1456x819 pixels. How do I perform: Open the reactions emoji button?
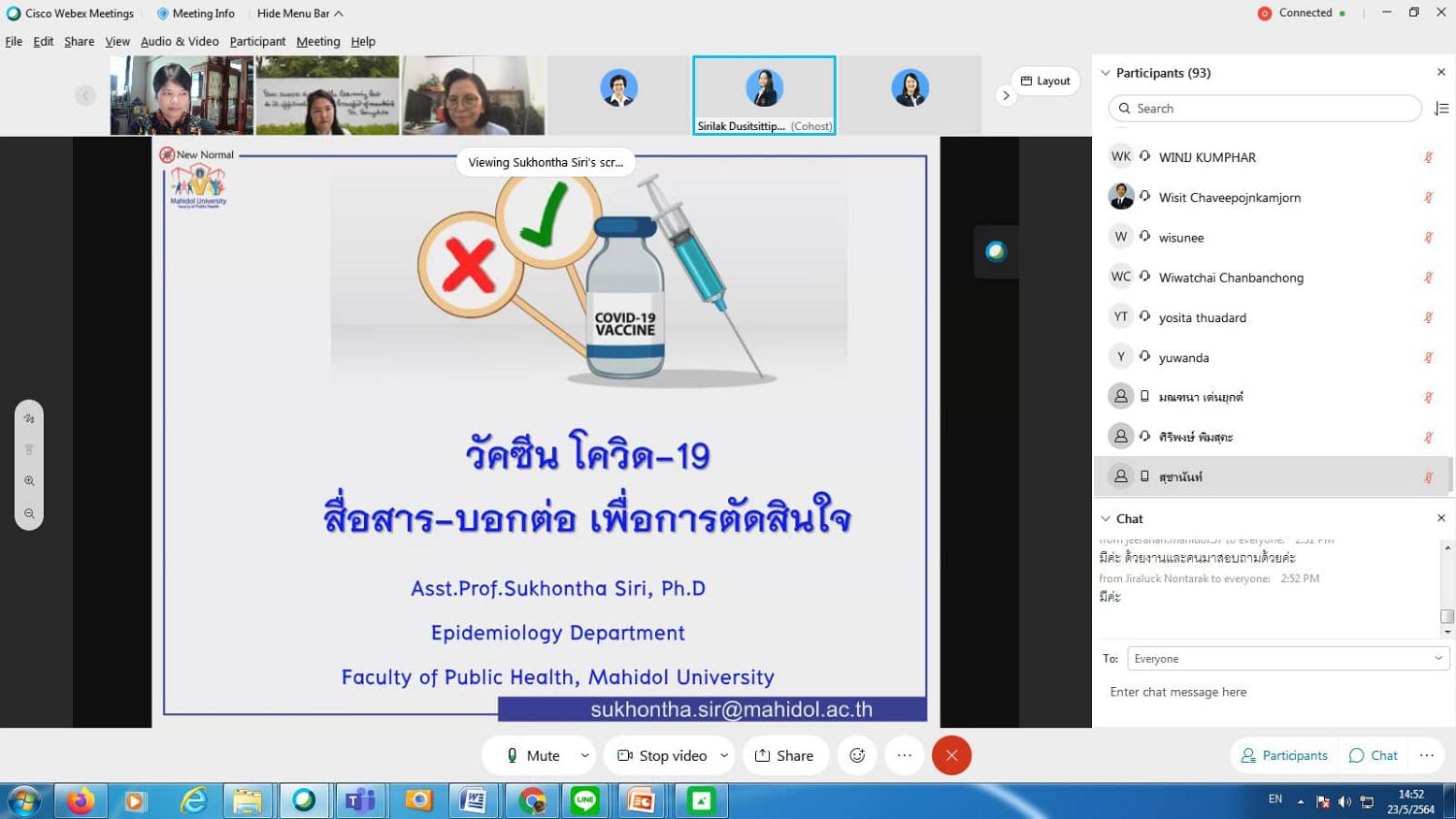[857, 755]
